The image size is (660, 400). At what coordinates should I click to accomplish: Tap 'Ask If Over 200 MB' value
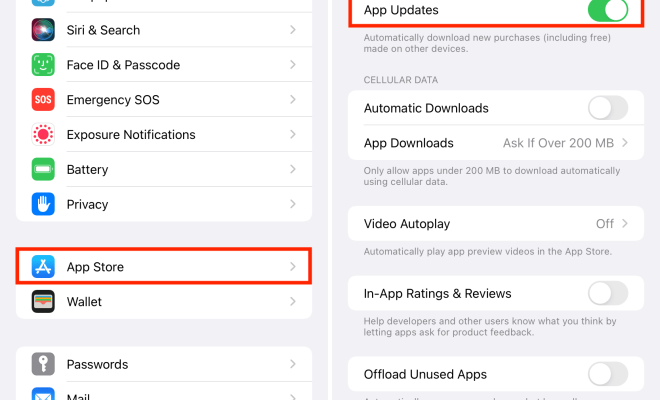558,143
